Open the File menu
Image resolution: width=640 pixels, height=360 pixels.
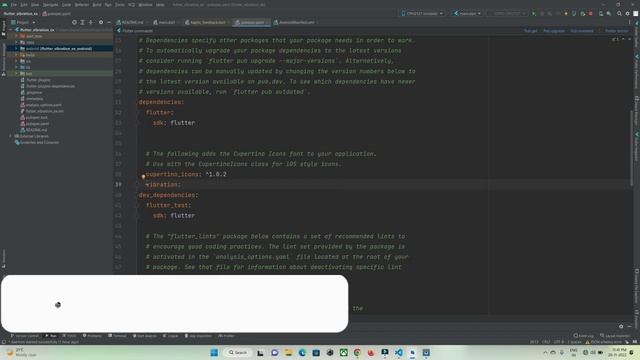[14, 5]
